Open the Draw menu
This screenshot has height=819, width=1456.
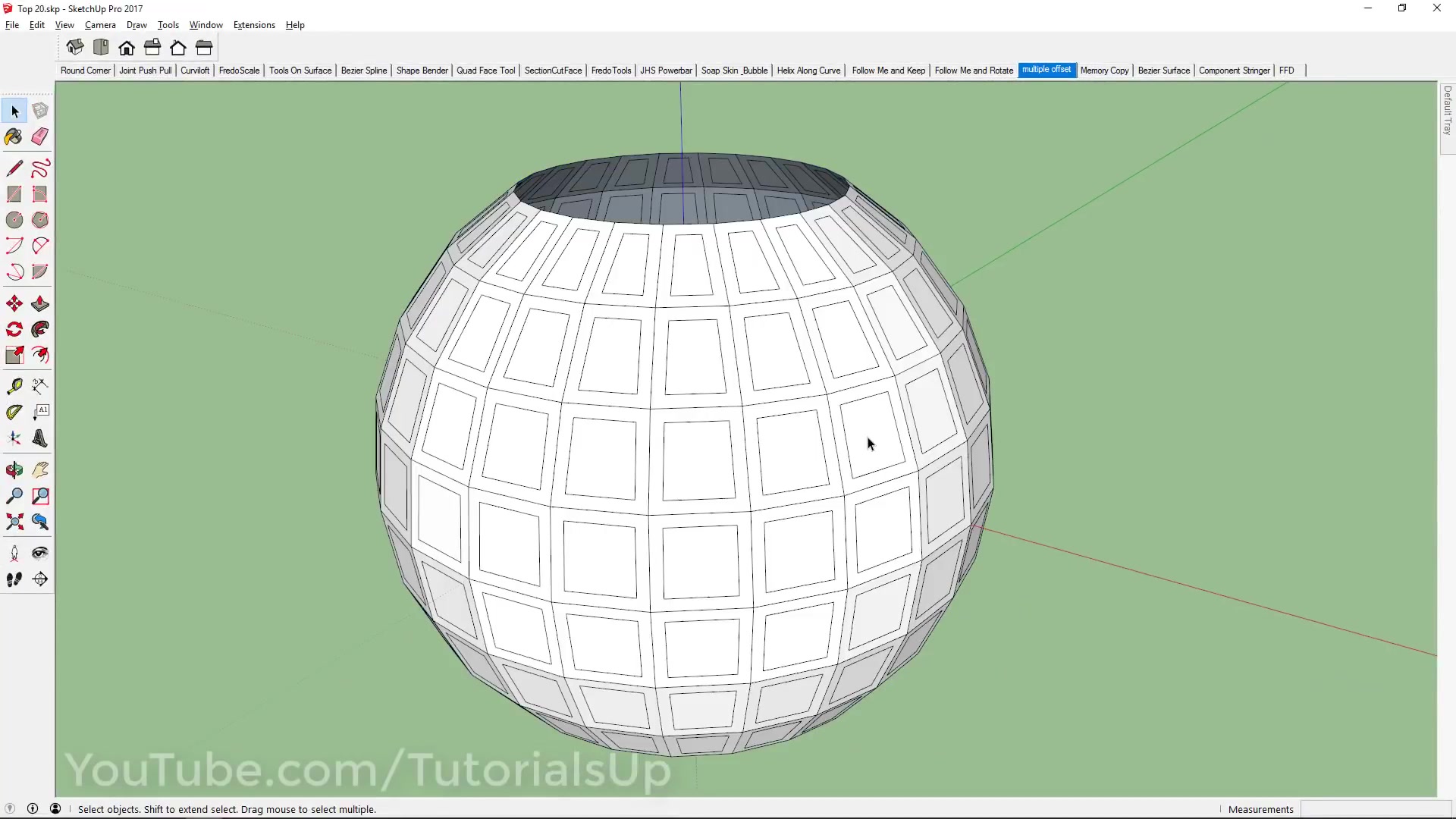136,25
